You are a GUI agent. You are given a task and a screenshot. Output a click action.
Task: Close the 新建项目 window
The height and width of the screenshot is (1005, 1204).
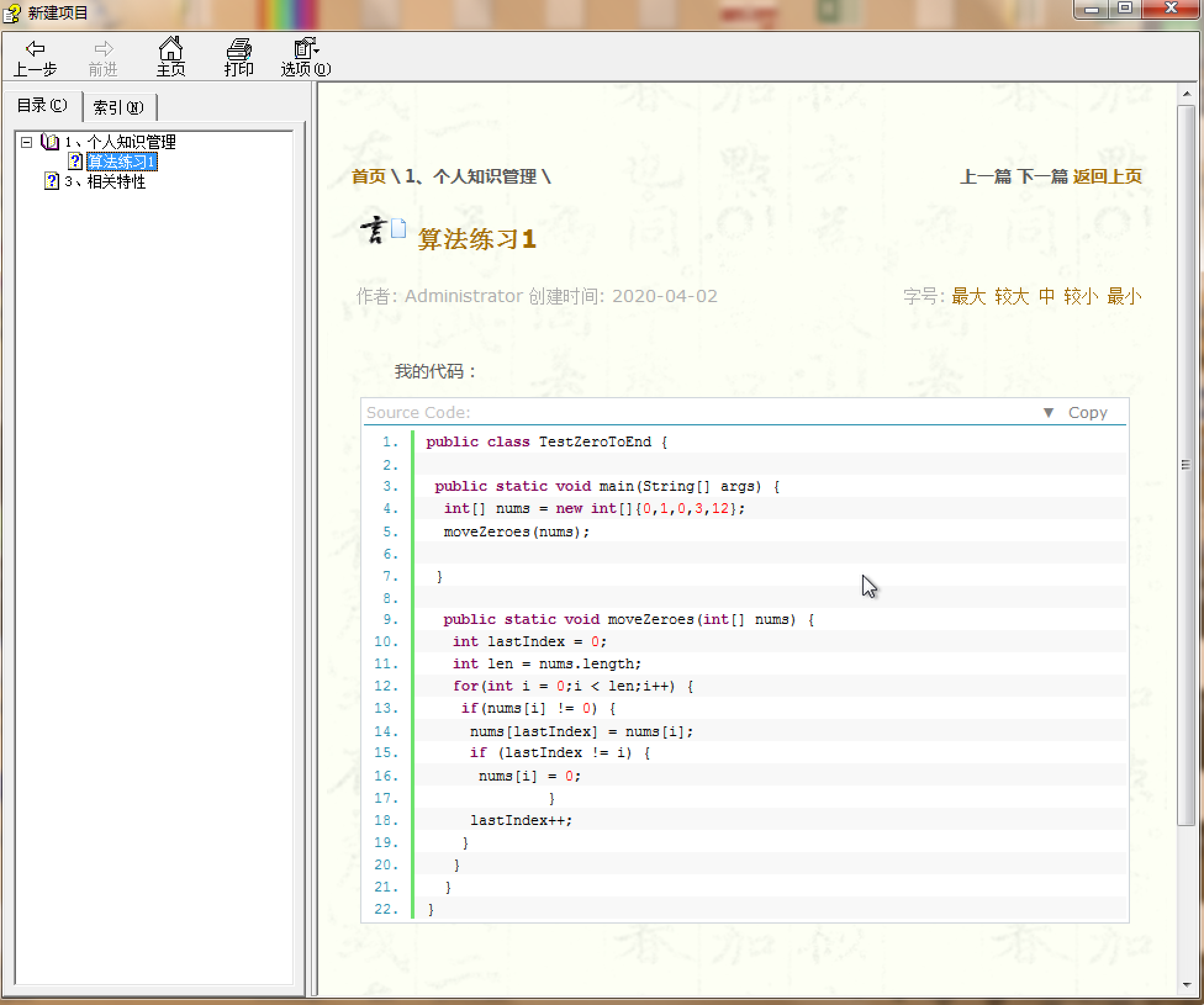tap(1171, 9)
